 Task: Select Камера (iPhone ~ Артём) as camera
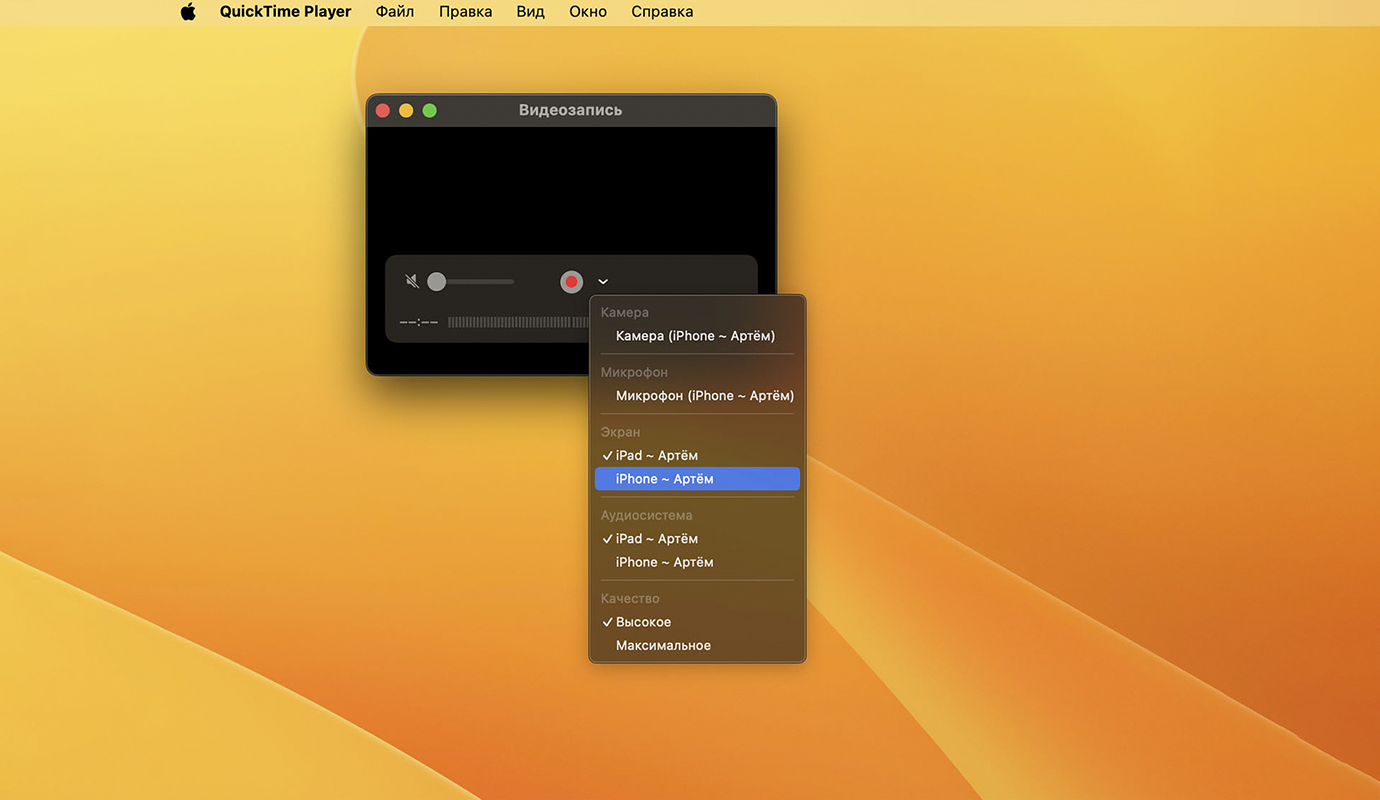pos(697,336)
